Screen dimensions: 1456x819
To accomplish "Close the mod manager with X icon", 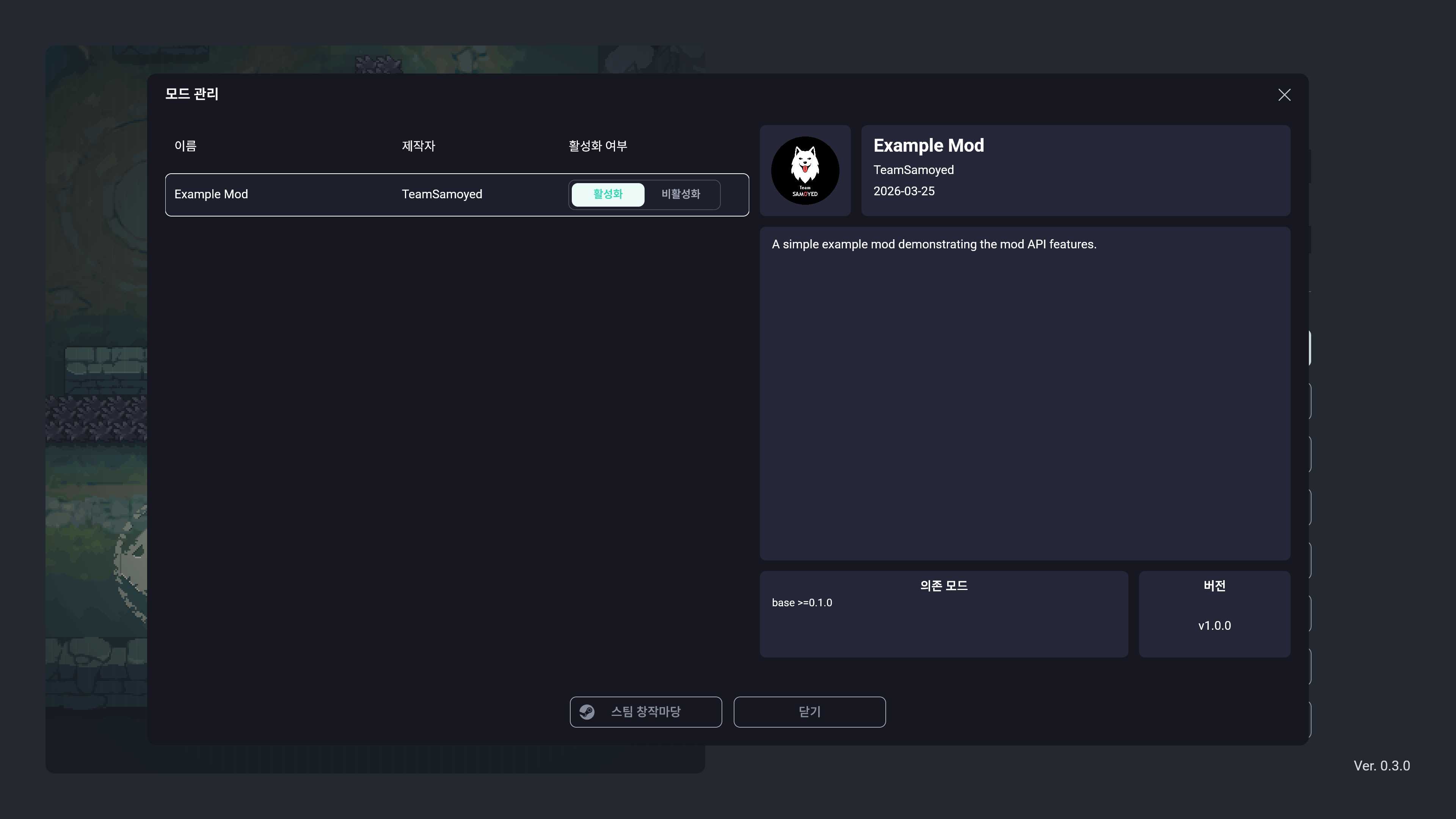I will pyautogui.click(x=1284, y=95).
